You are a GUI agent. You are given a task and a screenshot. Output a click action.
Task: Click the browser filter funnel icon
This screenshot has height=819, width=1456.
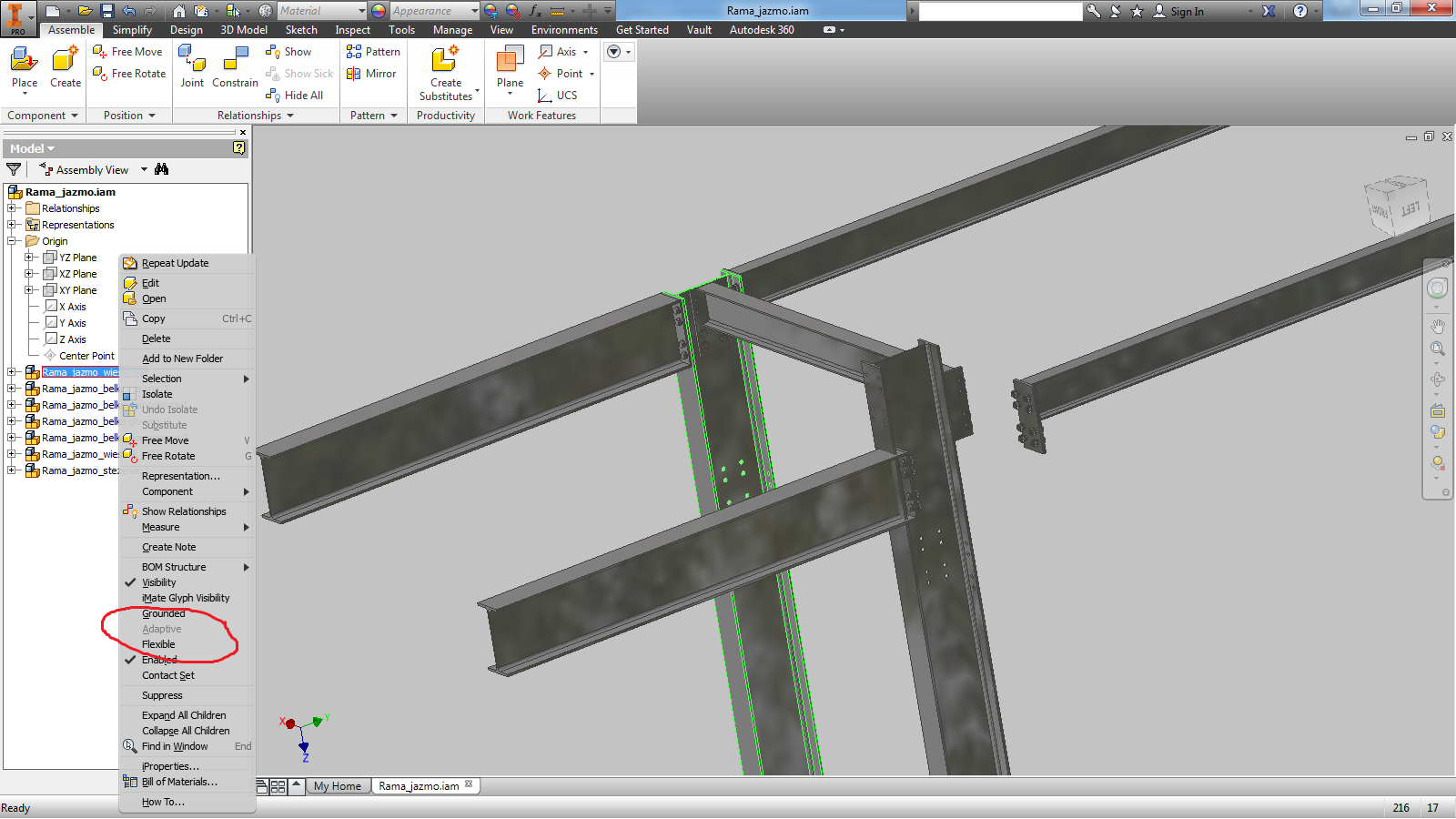(x=14, y=169)
